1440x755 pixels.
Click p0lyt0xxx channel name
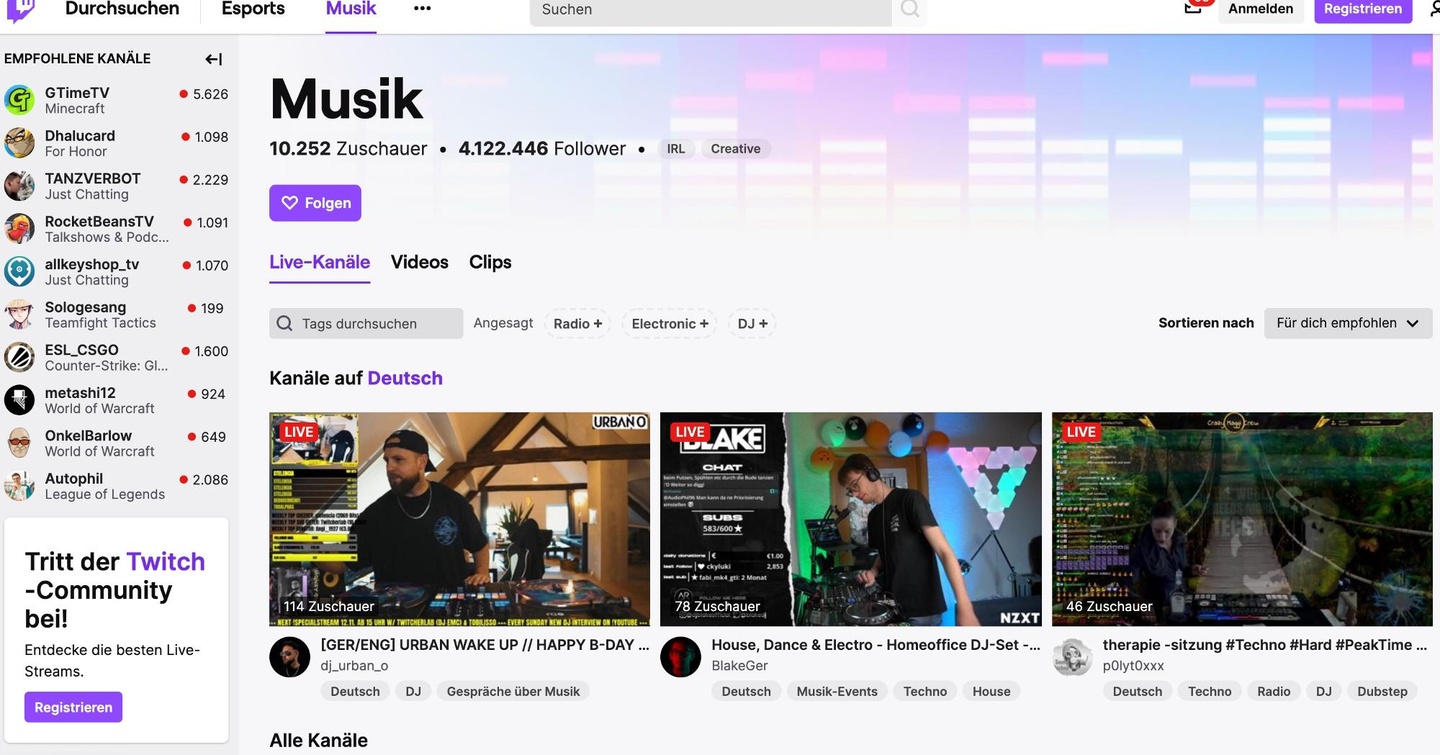pos(1133,666)
